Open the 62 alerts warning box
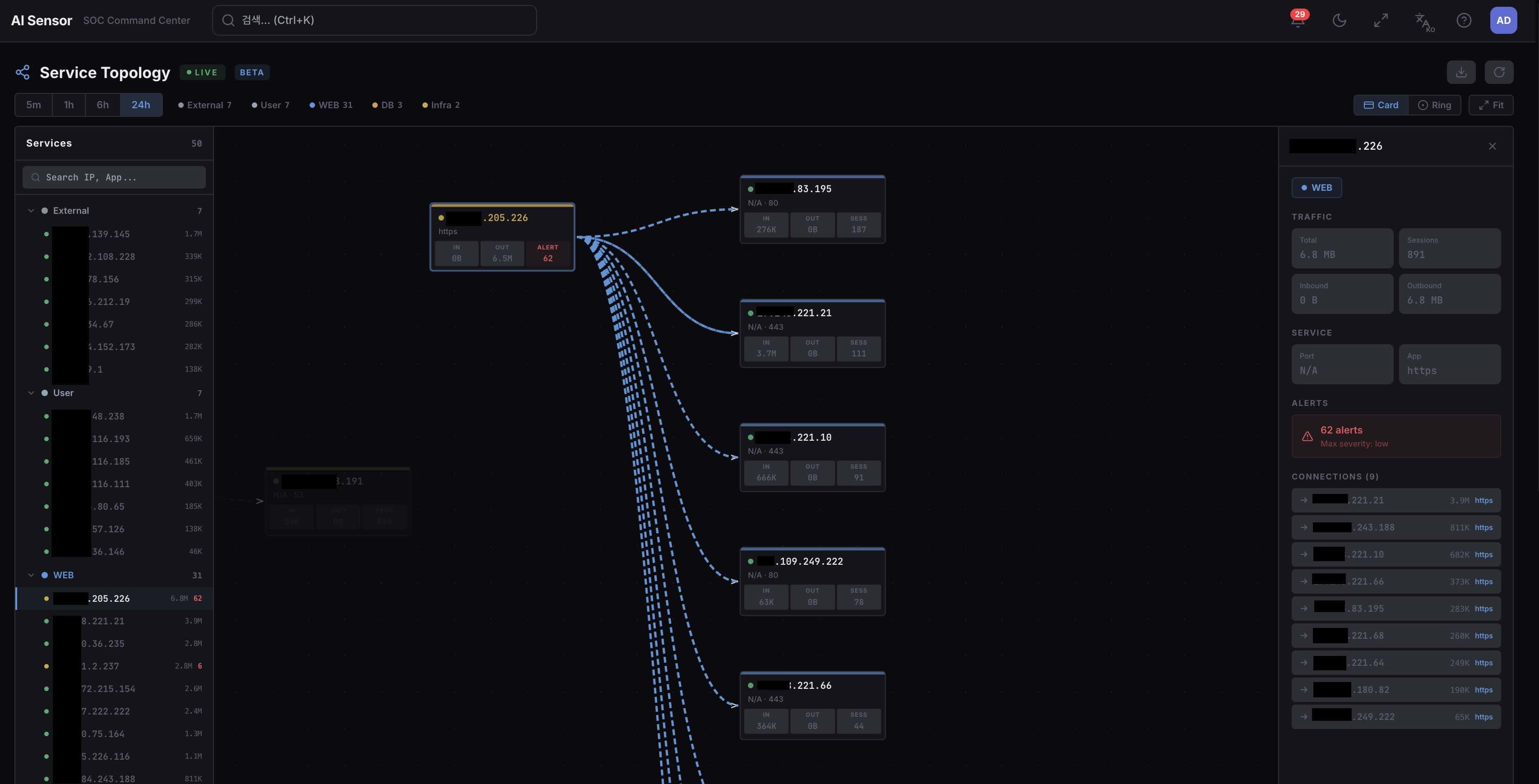This screenshot has height=784, width=1539. [1395, 437]
